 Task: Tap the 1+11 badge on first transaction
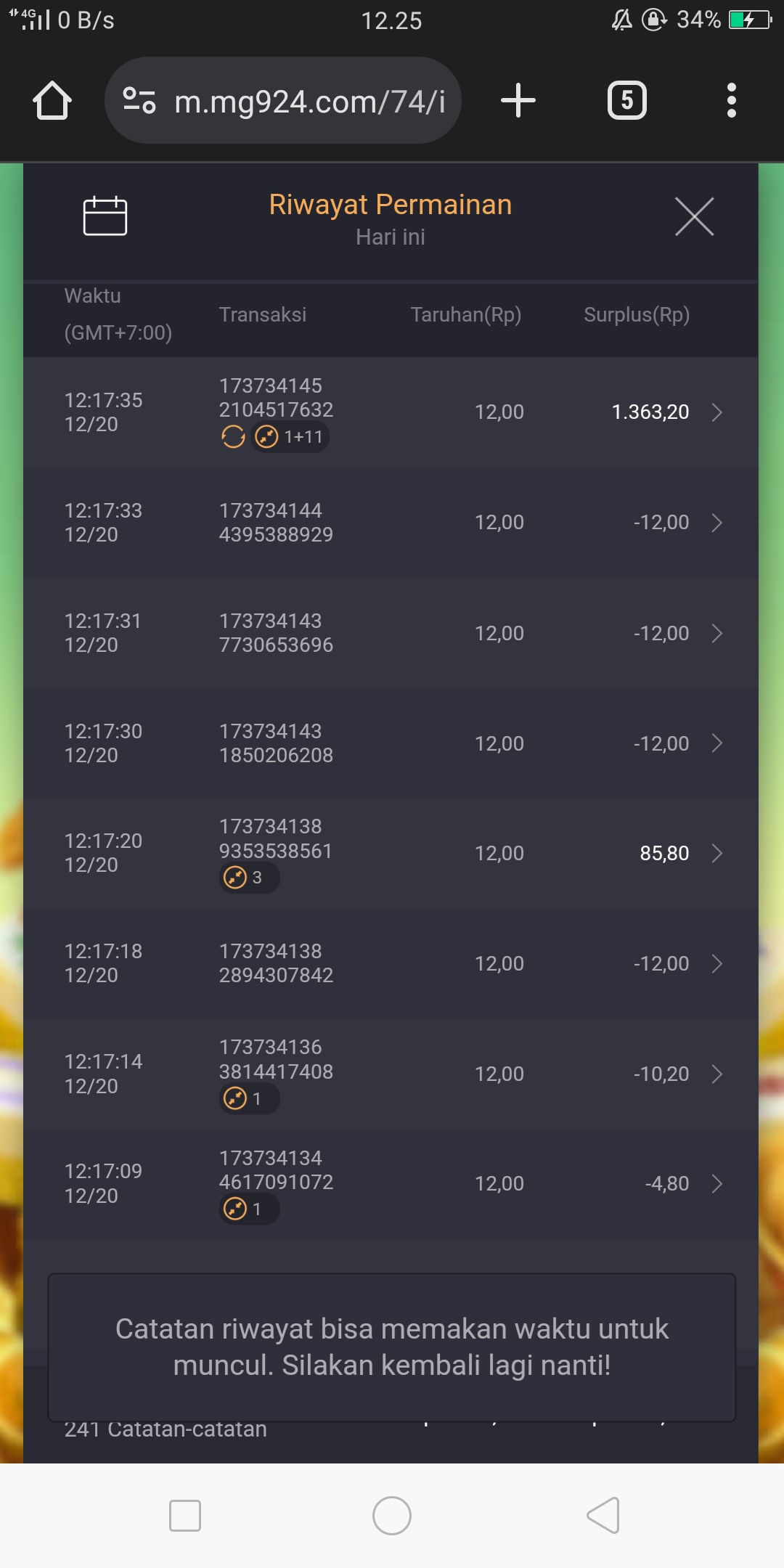click(290, 437)
